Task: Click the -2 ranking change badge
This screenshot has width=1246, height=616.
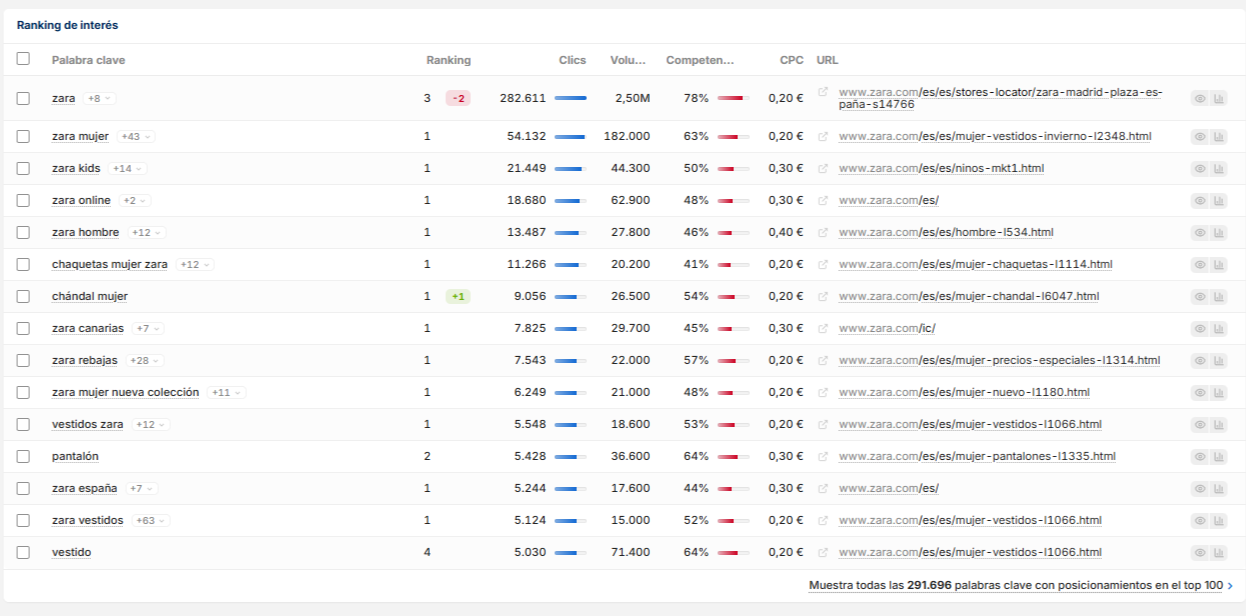Action: (458, 98)
